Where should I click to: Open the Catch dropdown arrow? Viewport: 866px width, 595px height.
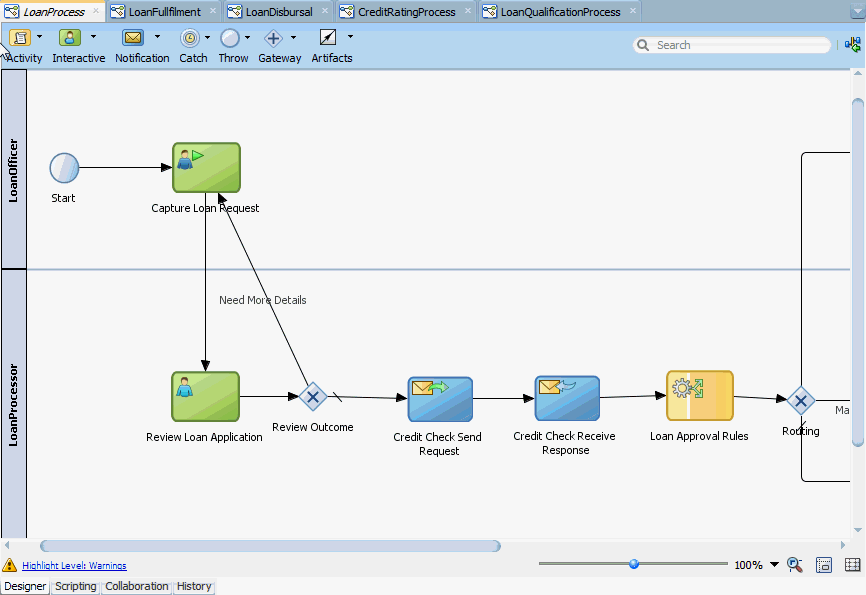point(208,38)
